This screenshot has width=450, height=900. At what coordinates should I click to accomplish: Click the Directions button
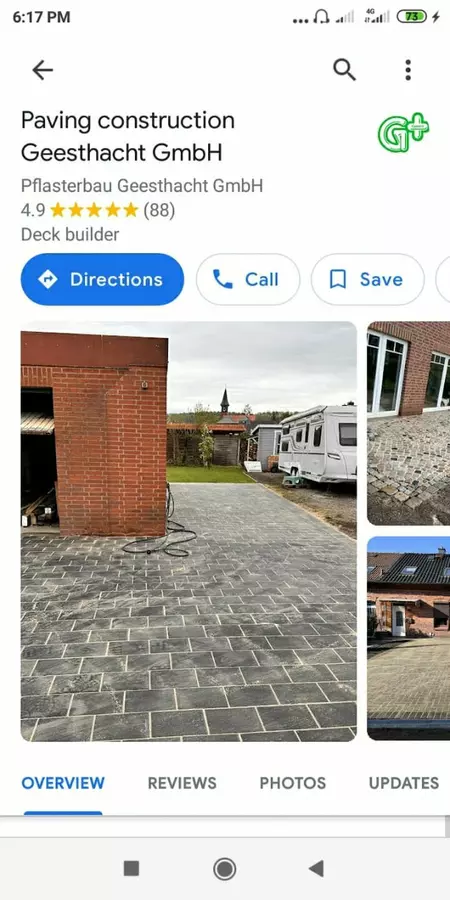pyautogui.click(x=102, y=280)
